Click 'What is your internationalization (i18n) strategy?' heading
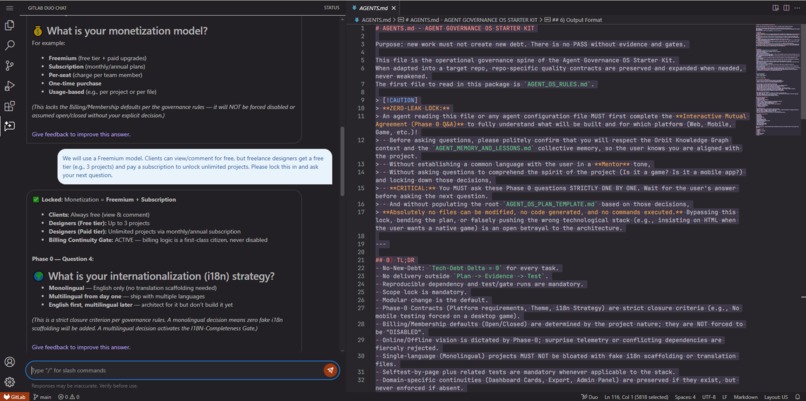Screen dimensions: 806x401 pos(161,277)
